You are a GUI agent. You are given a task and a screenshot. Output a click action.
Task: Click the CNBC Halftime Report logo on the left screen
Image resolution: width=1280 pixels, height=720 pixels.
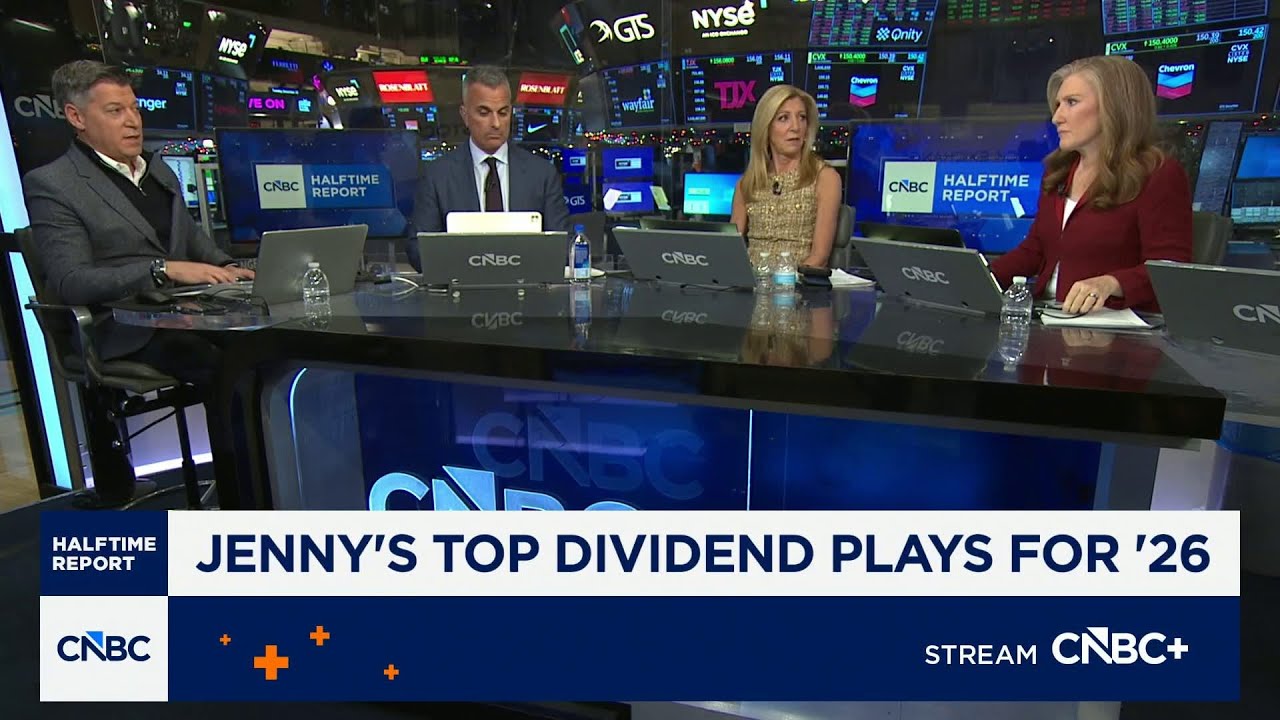click(x=324, y=186)
